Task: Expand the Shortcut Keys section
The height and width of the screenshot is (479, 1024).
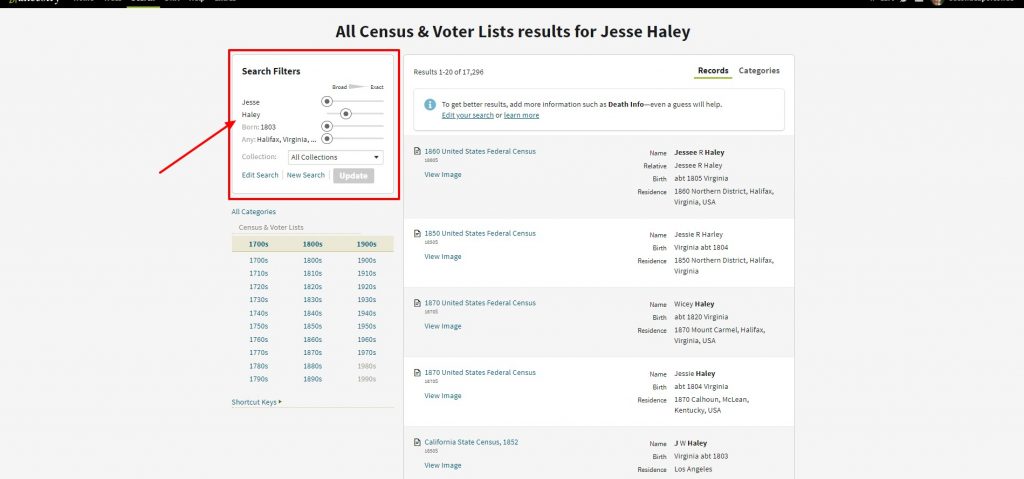Action: click(255, 402)
